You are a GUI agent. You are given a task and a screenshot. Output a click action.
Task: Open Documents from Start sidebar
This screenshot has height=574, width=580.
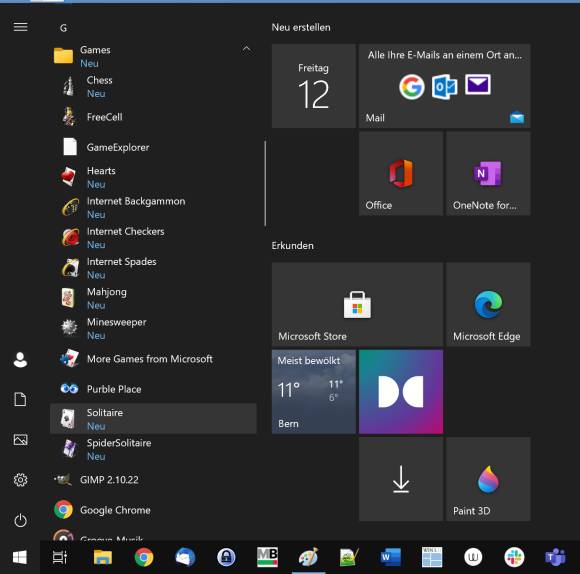(x=20, y=399)
